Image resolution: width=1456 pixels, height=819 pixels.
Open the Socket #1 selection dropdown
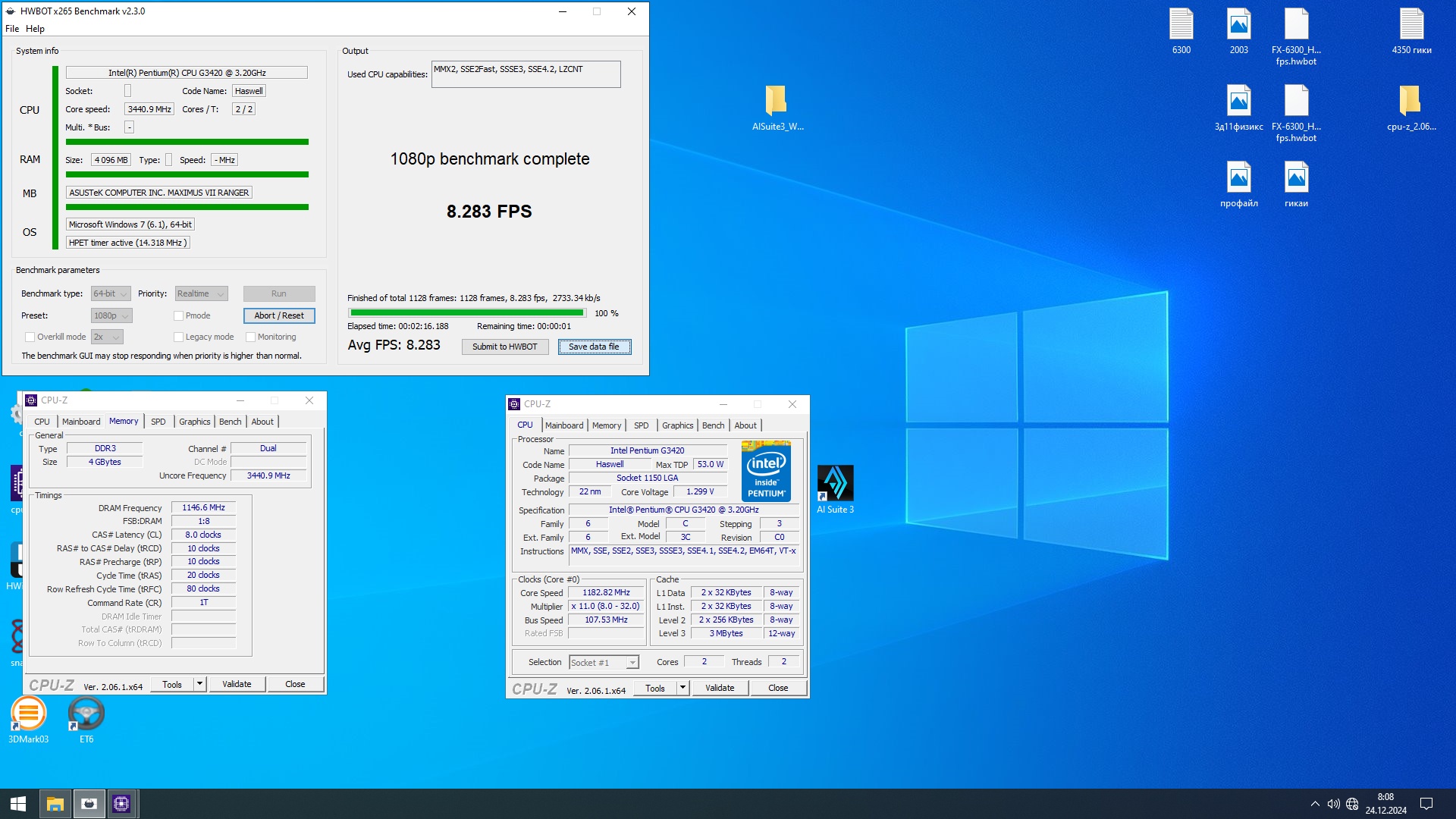[x=604, y=663]
